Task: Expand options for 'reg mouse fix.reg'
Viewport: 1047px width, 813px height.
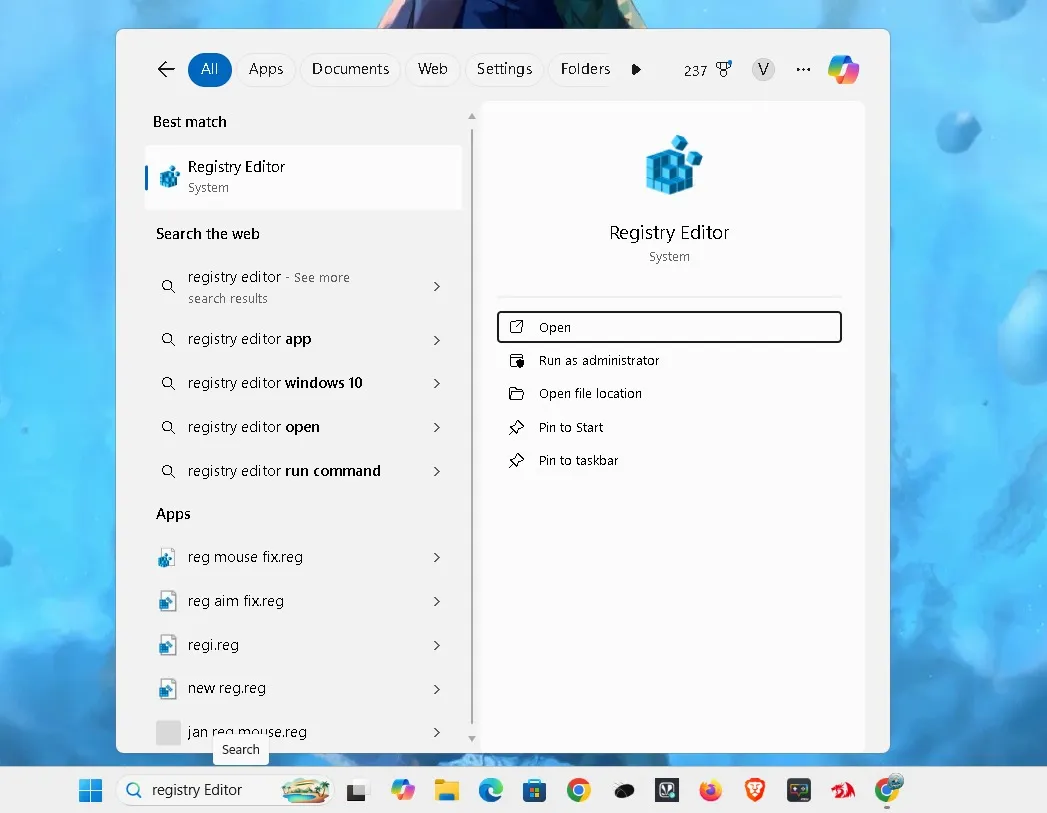Action: [436, 558]
